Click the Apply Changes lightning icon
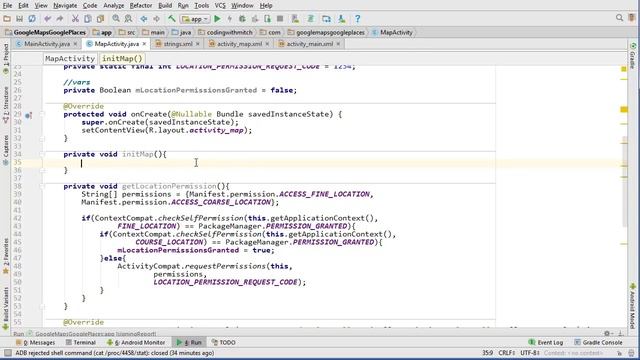The width and height of the screenshot is (640, 360). click(x=230, y=19)
